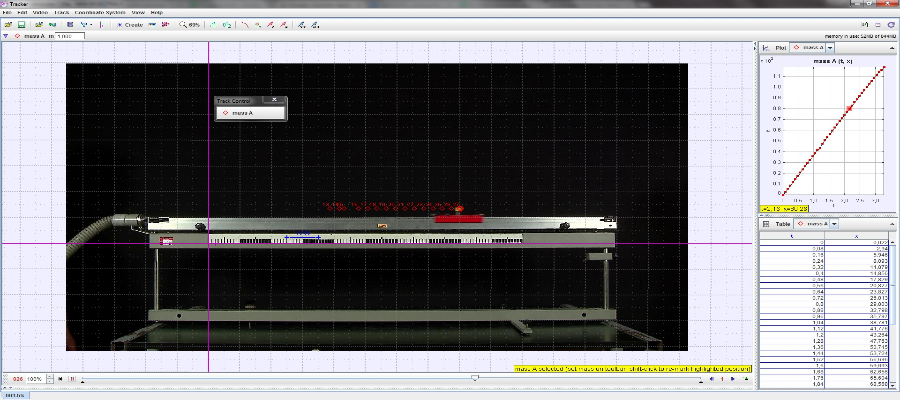
Task: Click the mass A label in track bar
Action: 33,36
